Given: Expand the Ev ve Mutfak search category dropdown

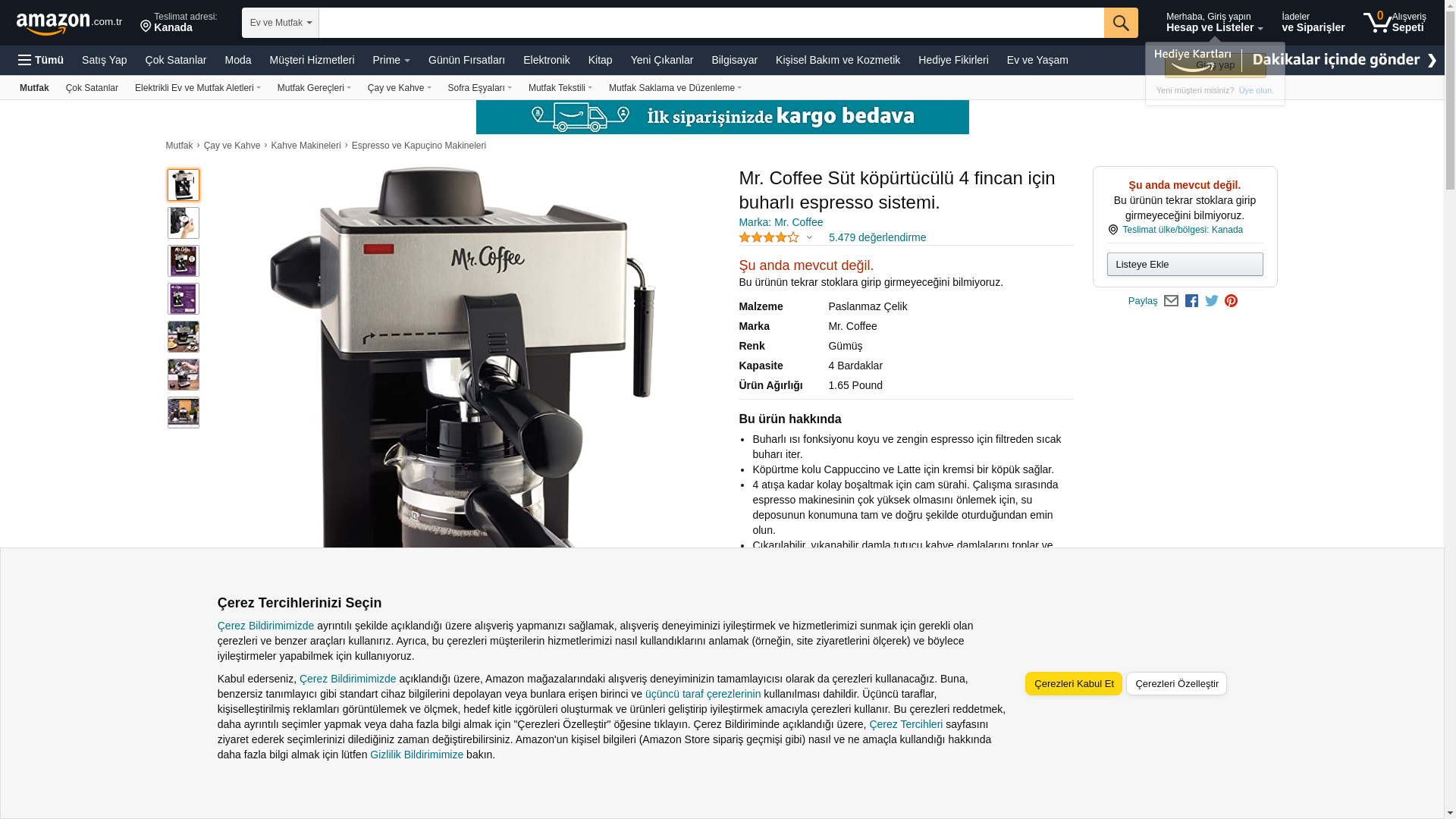Looking at the screenshot, I should point(280,23).
